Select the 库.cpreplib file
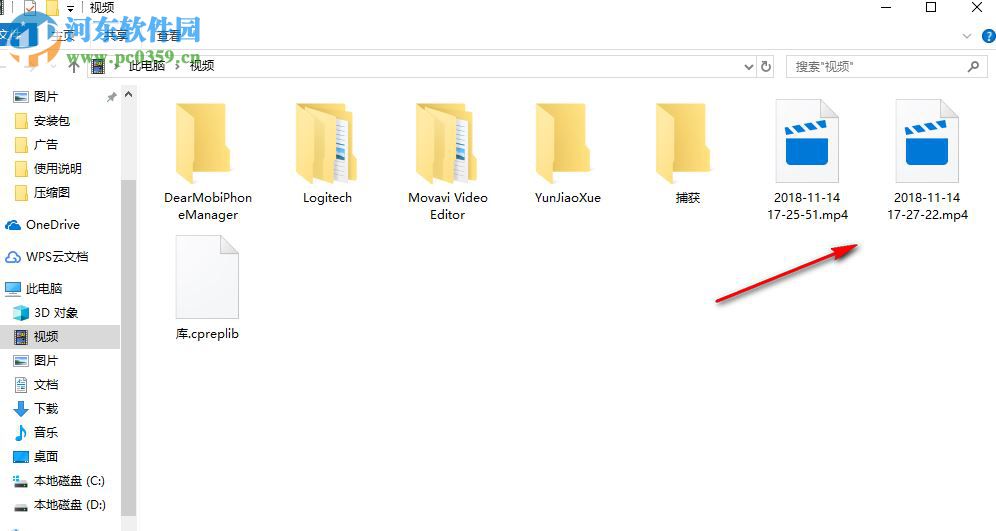This screenshot has width=996, height=531. (x=207, y=288)
